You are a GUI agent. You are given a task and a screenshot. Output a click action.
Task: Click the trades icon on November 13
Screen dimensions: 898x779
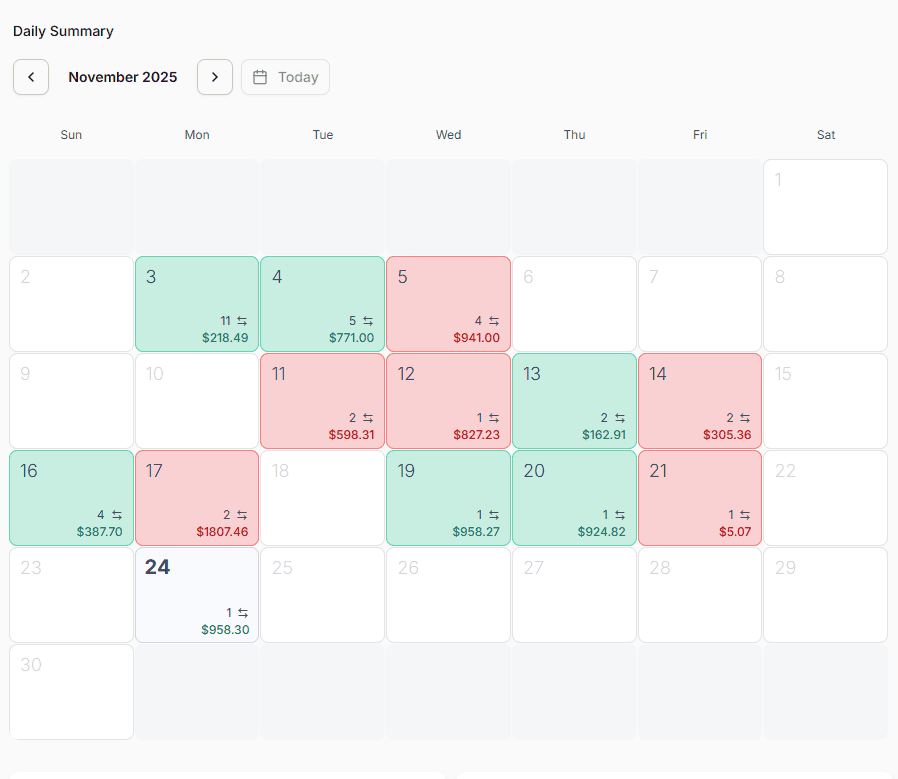click(620, 418)
